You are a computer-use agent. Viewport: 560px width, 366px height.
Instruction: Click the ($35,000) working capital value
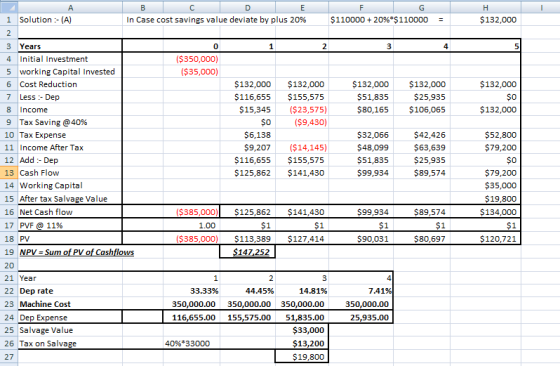tap(200, 72)
